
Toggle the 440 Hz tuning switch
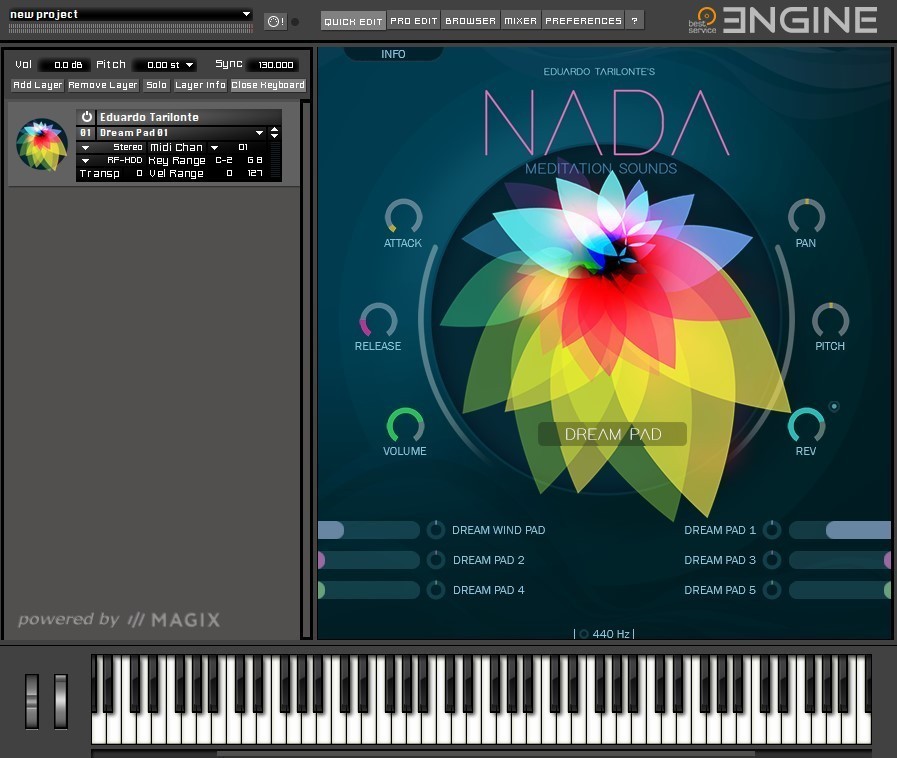coord(584,634)
